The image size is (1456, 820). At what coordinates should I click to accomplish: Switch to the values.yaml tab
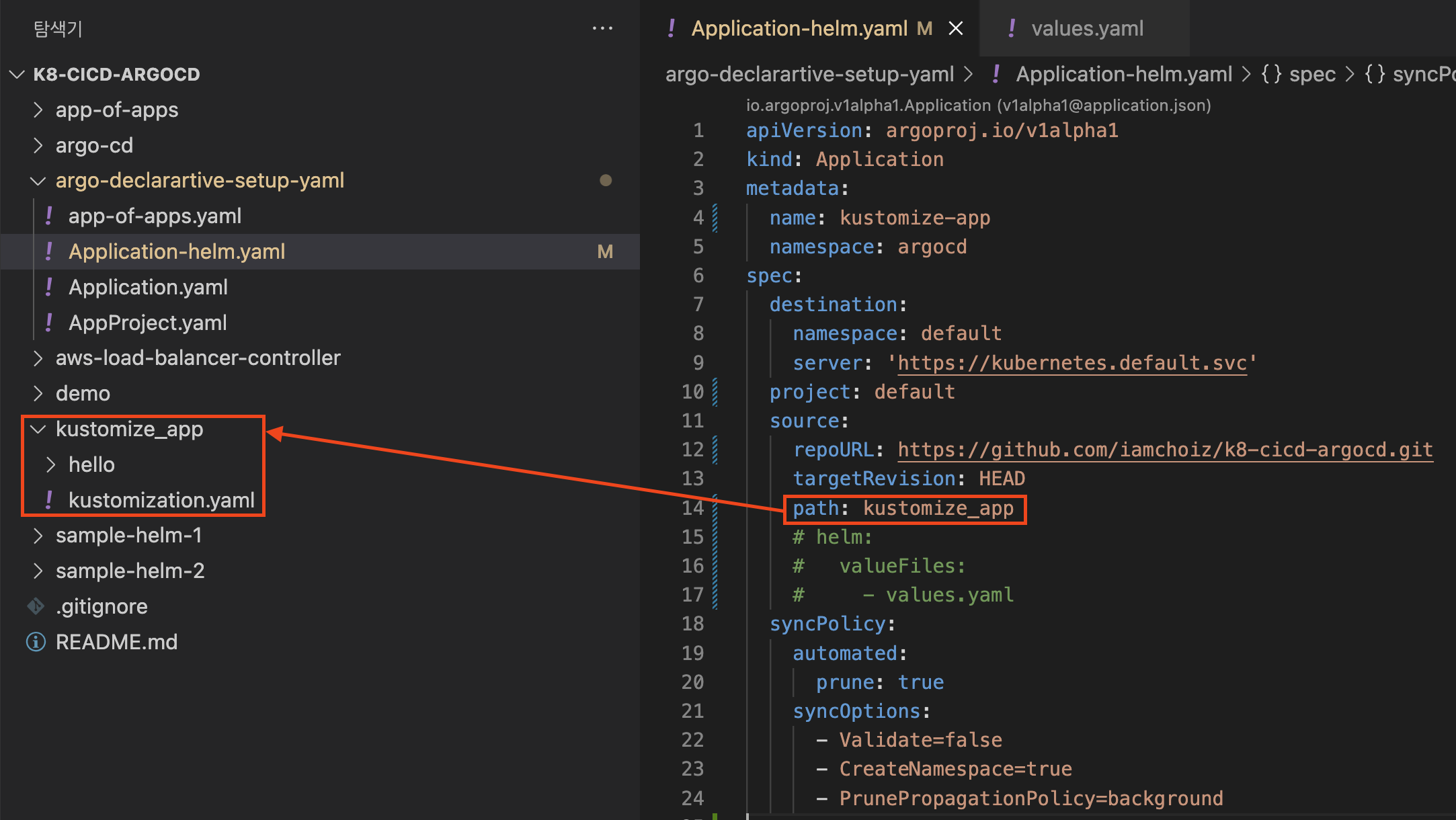tap(1084, 28)
